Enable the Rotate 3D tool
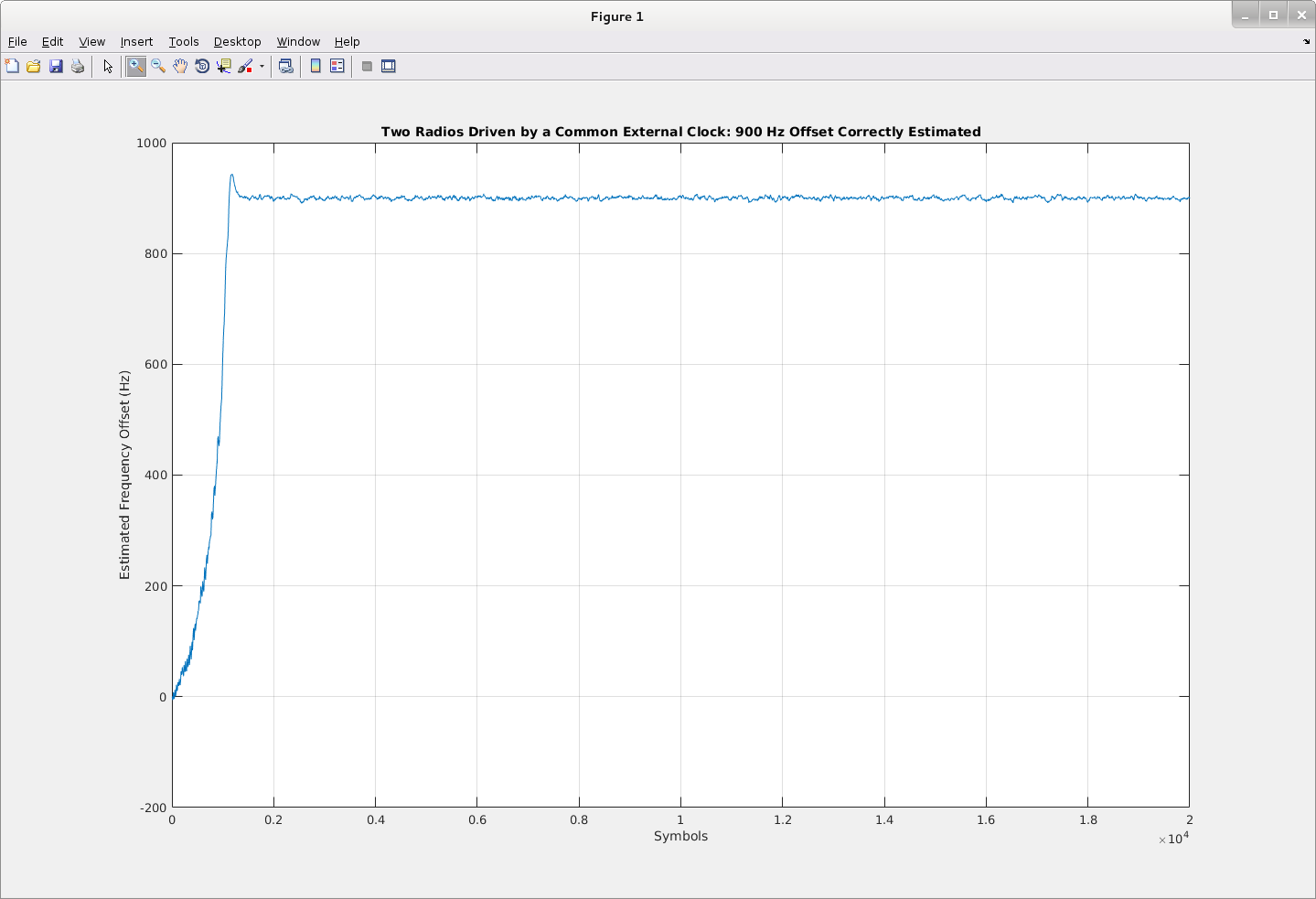This screenshot has width=1316, height=899. 202,66
